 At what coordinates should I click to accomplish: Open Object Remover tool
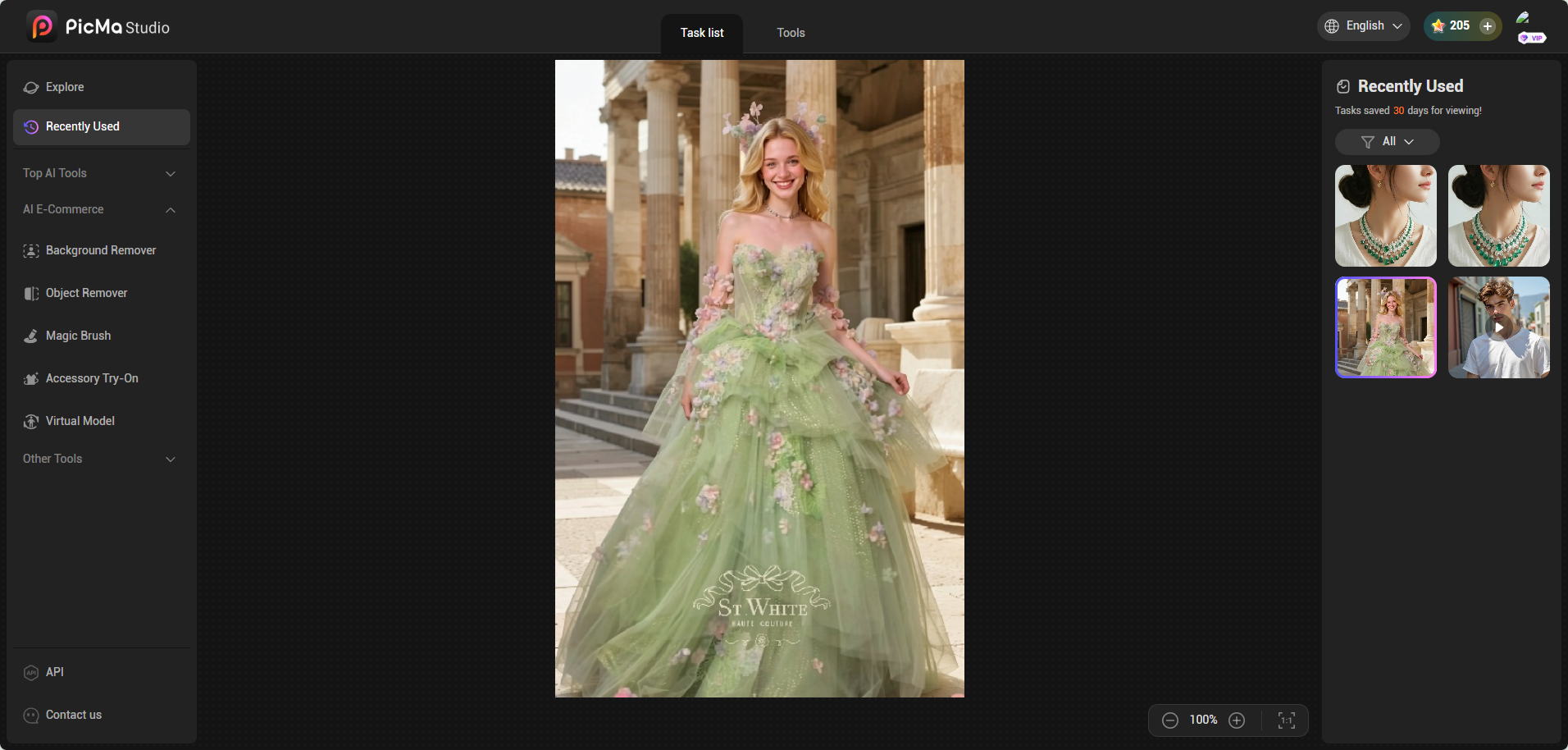pyautogui.click(x=87, y=293)
